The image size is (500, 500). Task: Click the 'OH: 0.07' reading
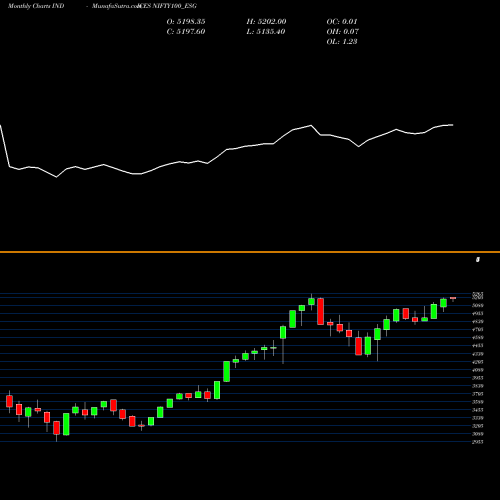pos(343,32)
